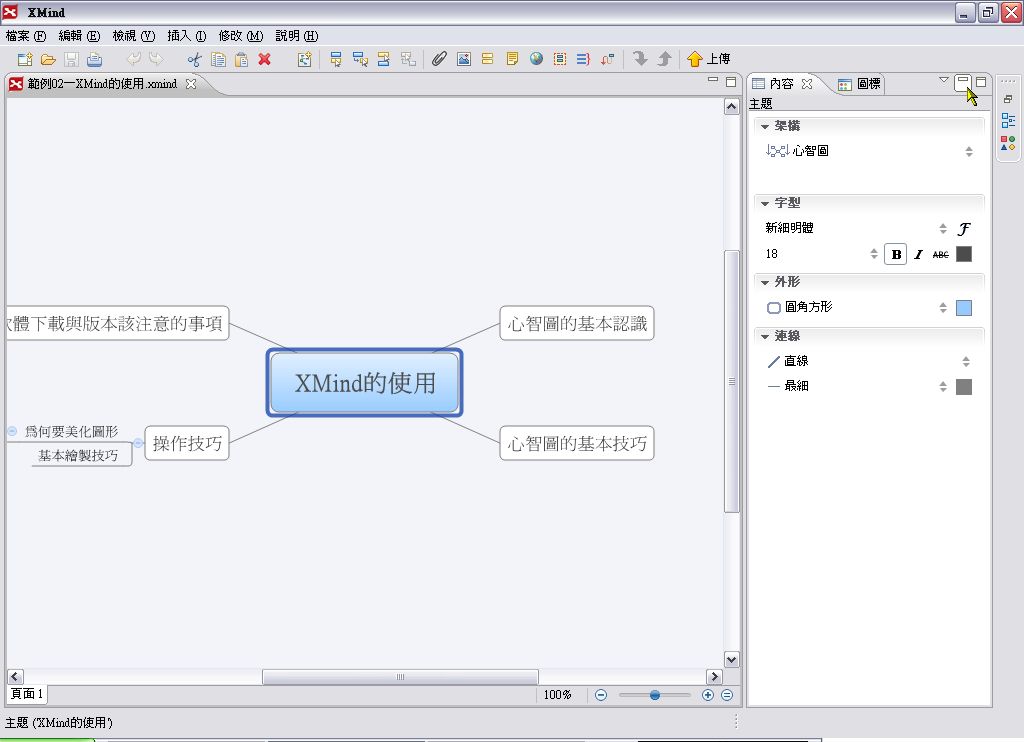This screenshot has width=1024, height=742.
Task: Click the Insert image icon
Action: coord(464,59)
